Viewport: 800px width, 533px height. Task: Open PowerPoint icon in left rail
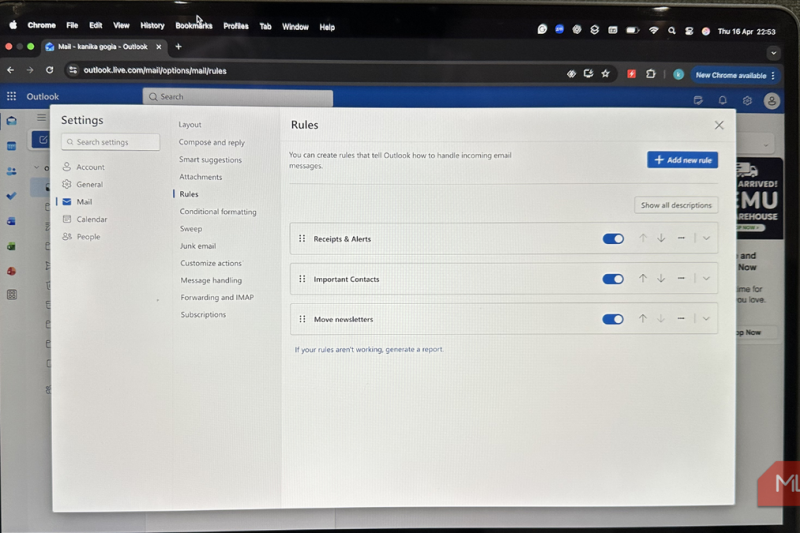[x=11, y=271]
